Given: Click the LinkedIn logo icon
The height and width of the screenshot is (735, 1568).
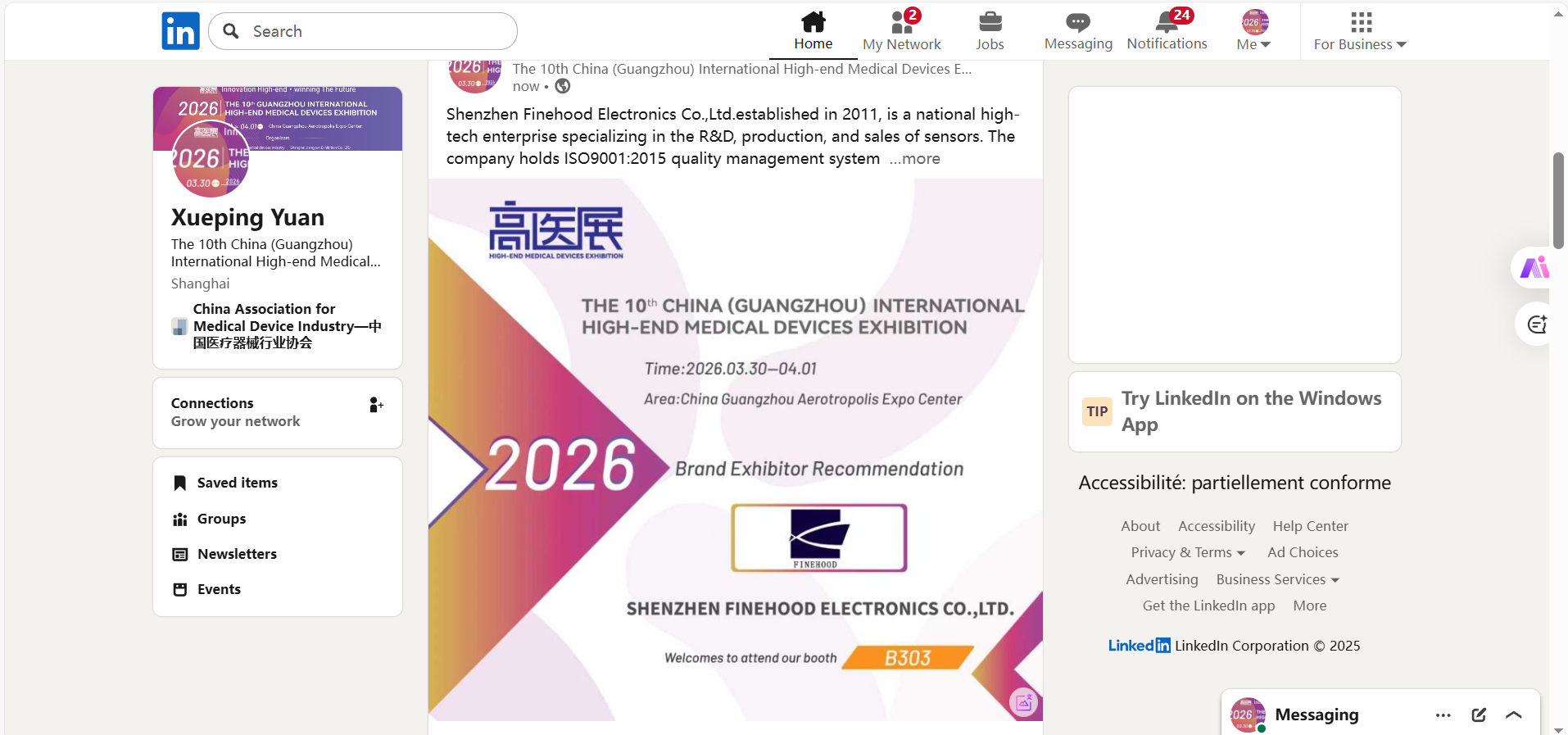Looking at the screenshot, I should coord(180,31).
